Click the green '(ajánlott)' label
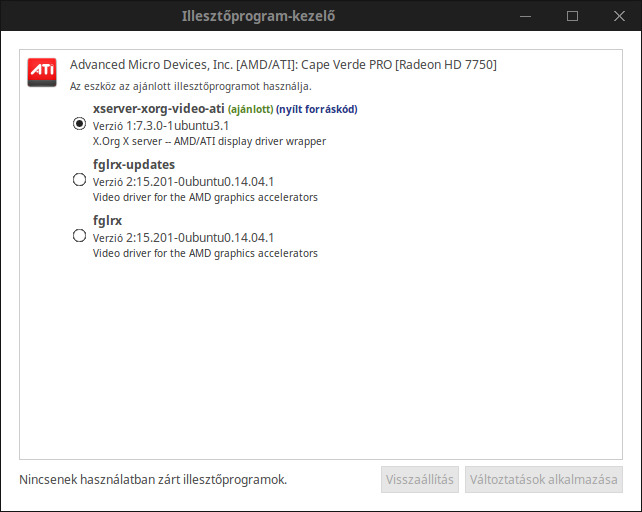Viewport: 642px width, 512px height. click(x=251, y=109)
